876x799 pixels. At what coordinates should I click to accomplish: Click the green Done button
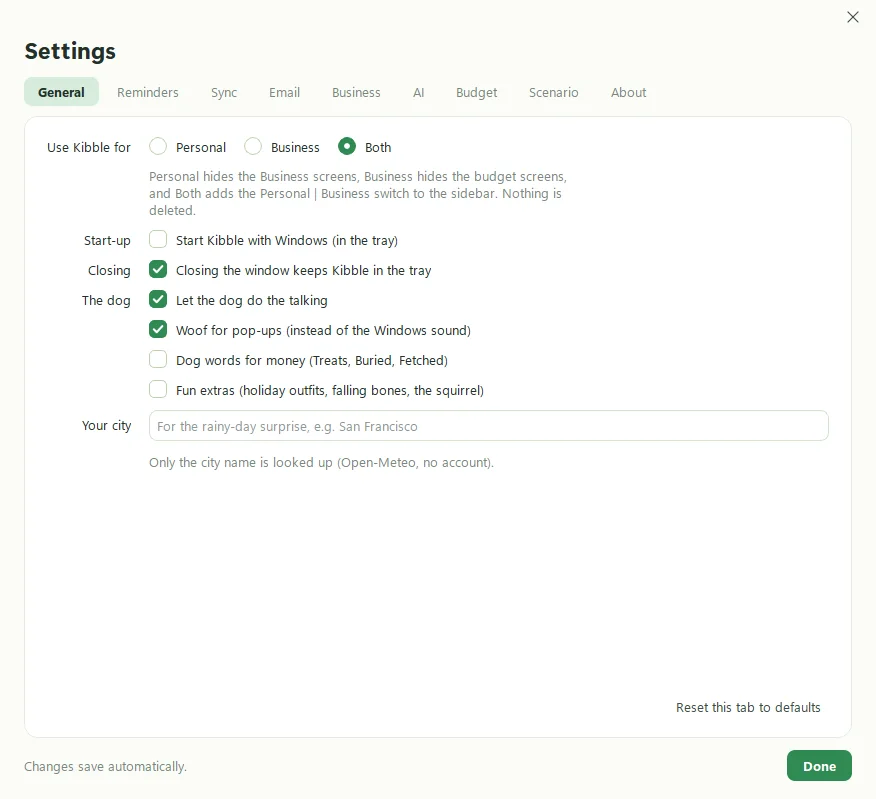819,766
